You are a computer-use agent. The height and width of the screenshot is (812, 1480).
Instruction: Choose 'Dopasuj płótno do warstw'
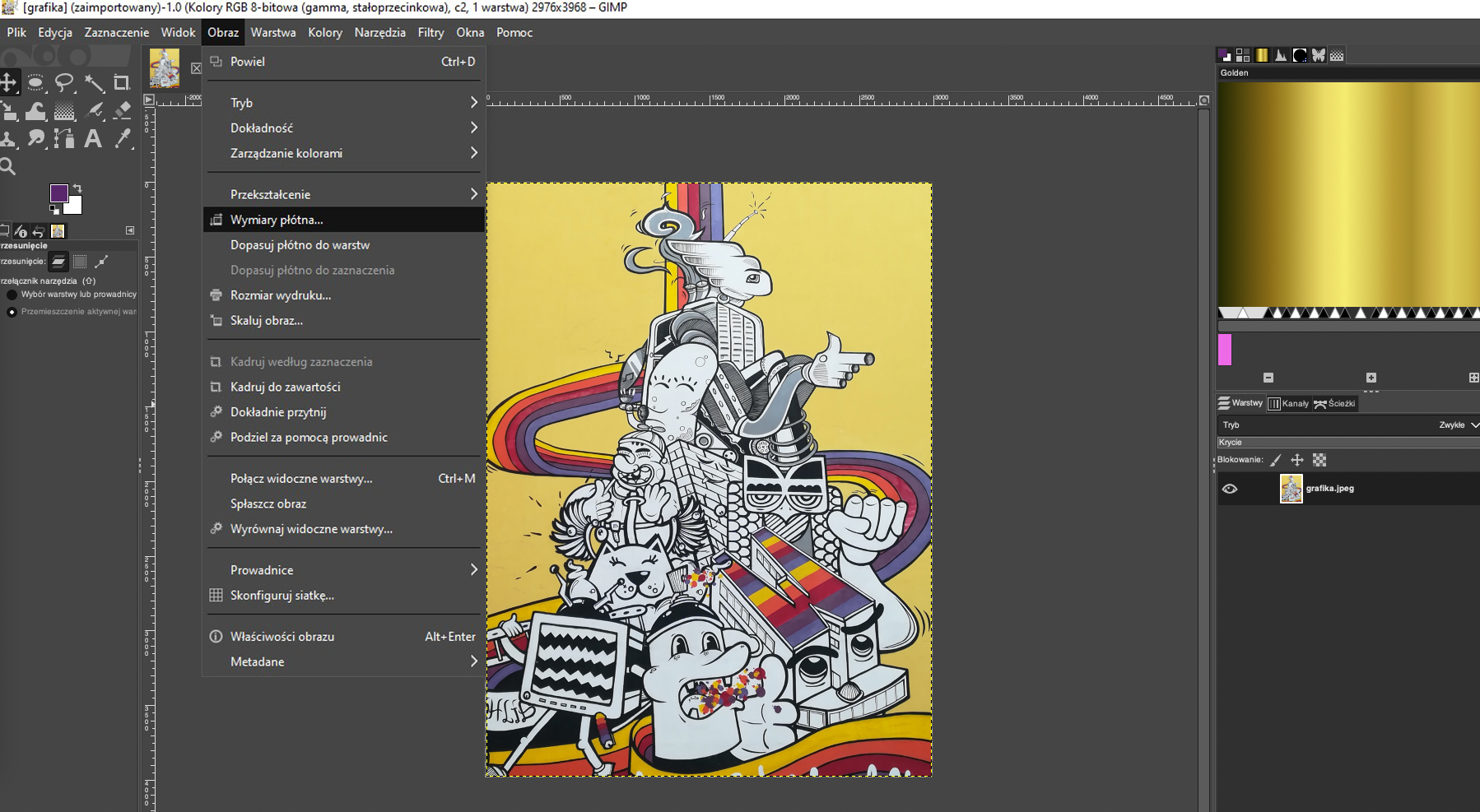pos(344,245)
